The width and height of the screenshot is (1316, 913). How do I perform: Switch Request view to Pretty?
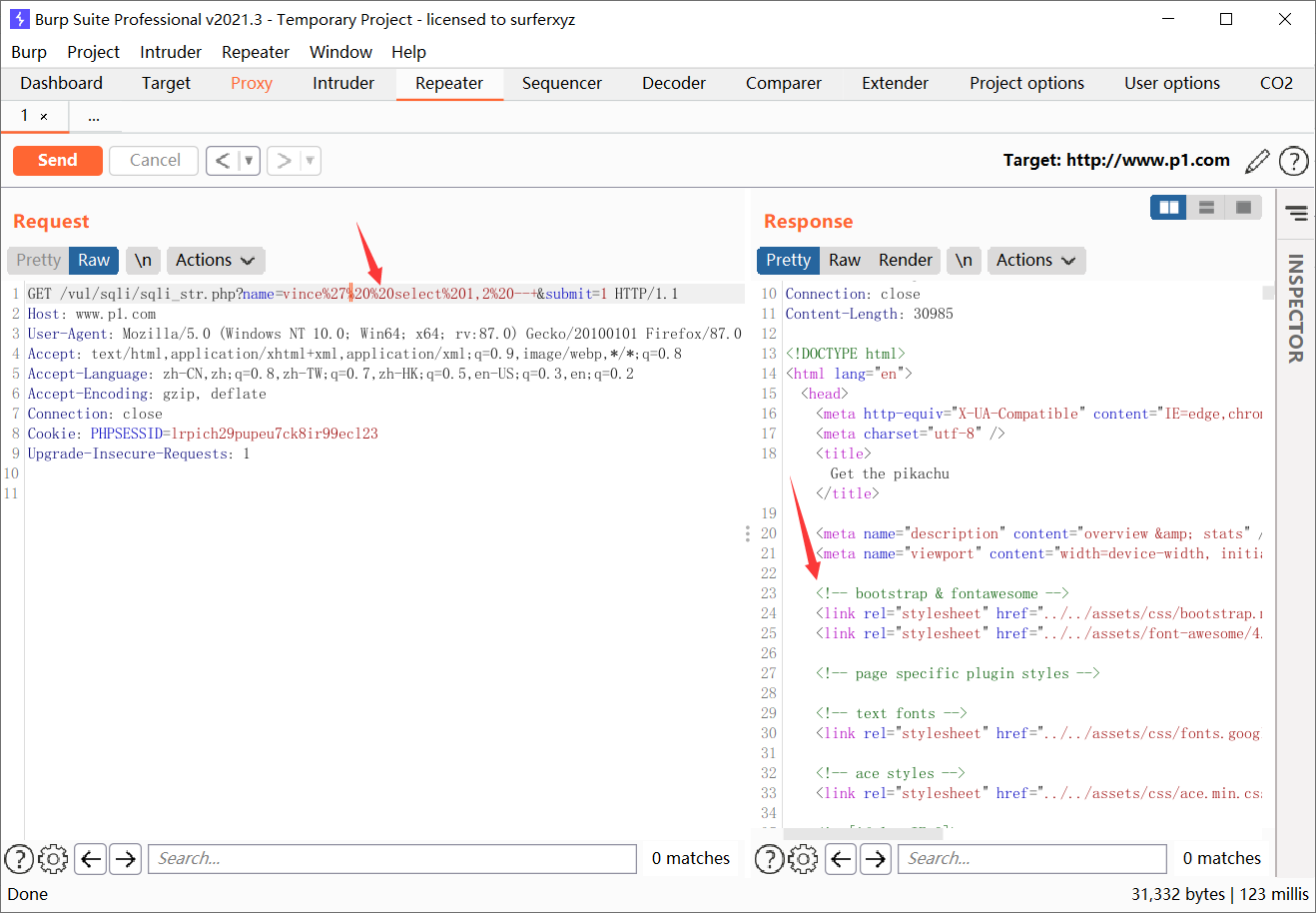click(x=38, y=260)
